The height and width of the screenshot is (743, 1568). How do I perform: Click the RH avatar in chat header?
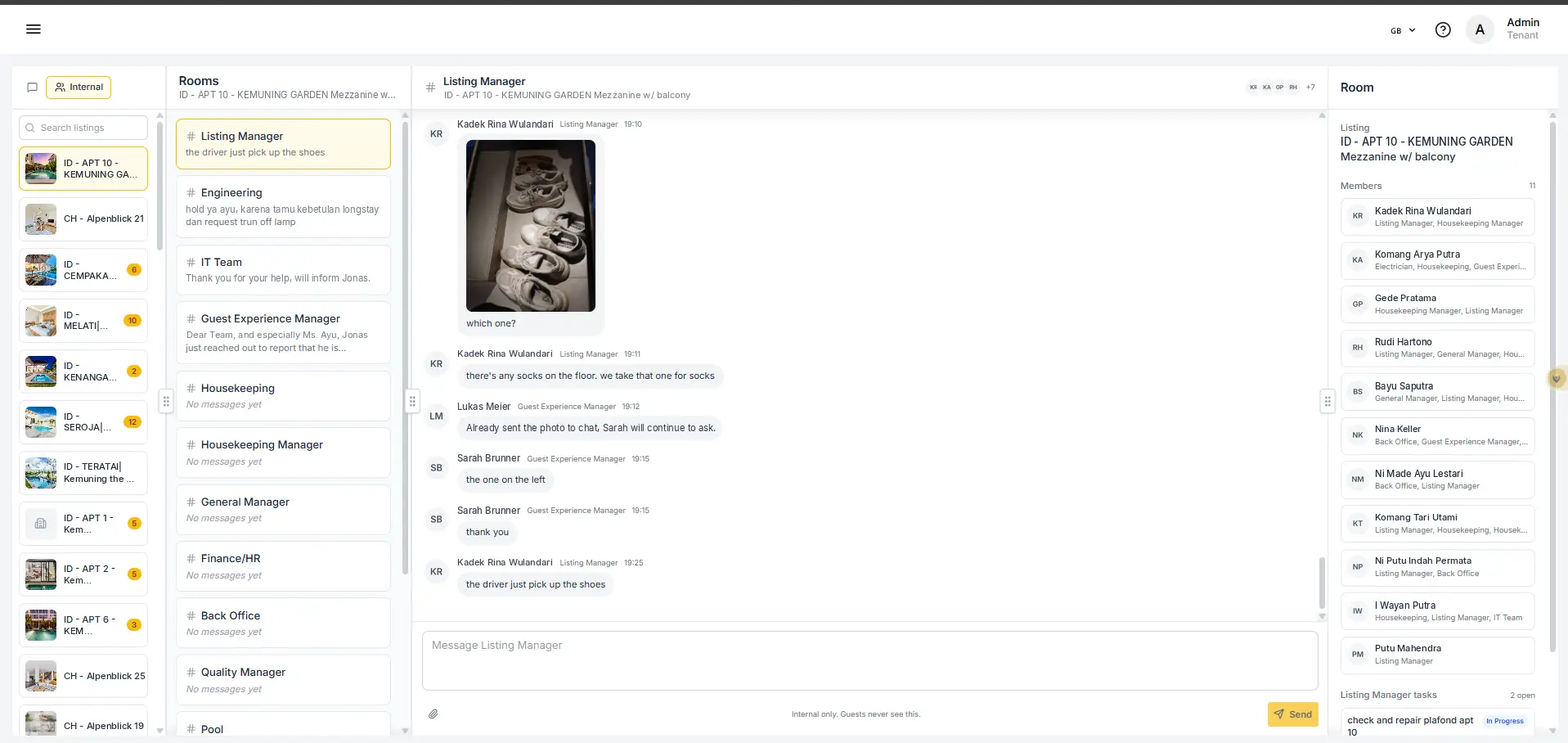pyautogui.click(x=1293, y=88)
